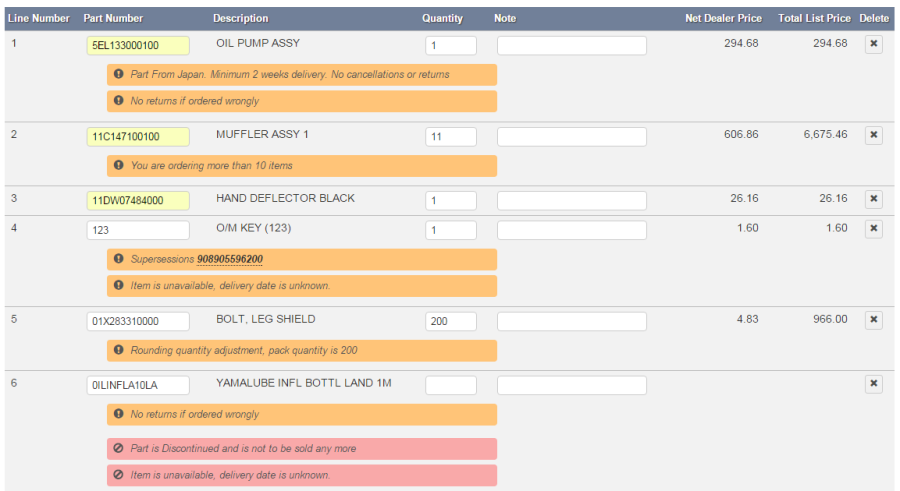Edit part number 5EL133000100 field
The height and width of the screenshot is (491, 900).
(x=138, y=45)
